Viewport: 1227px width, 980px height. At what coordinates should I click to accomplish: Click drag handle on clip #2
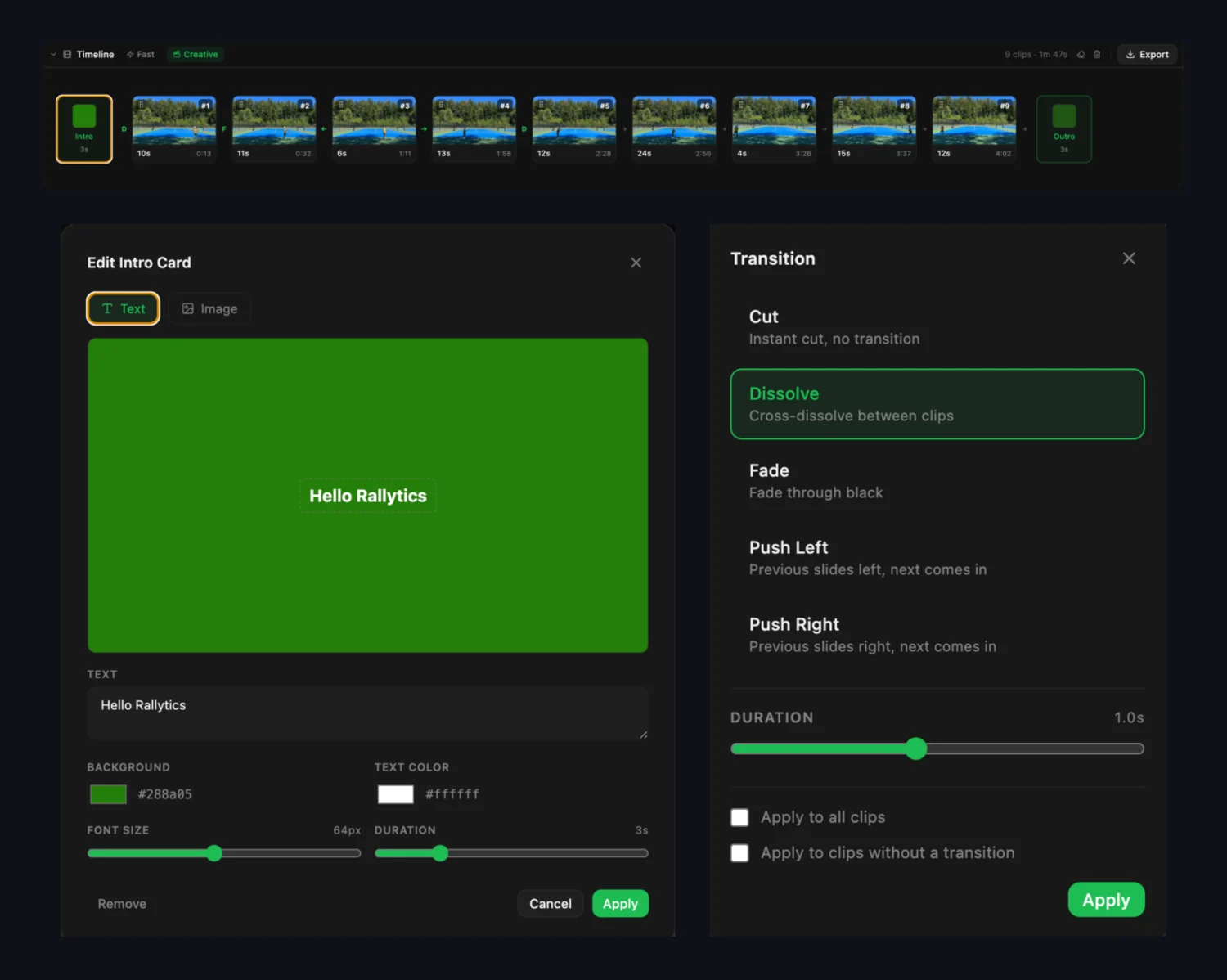(240, 105)
